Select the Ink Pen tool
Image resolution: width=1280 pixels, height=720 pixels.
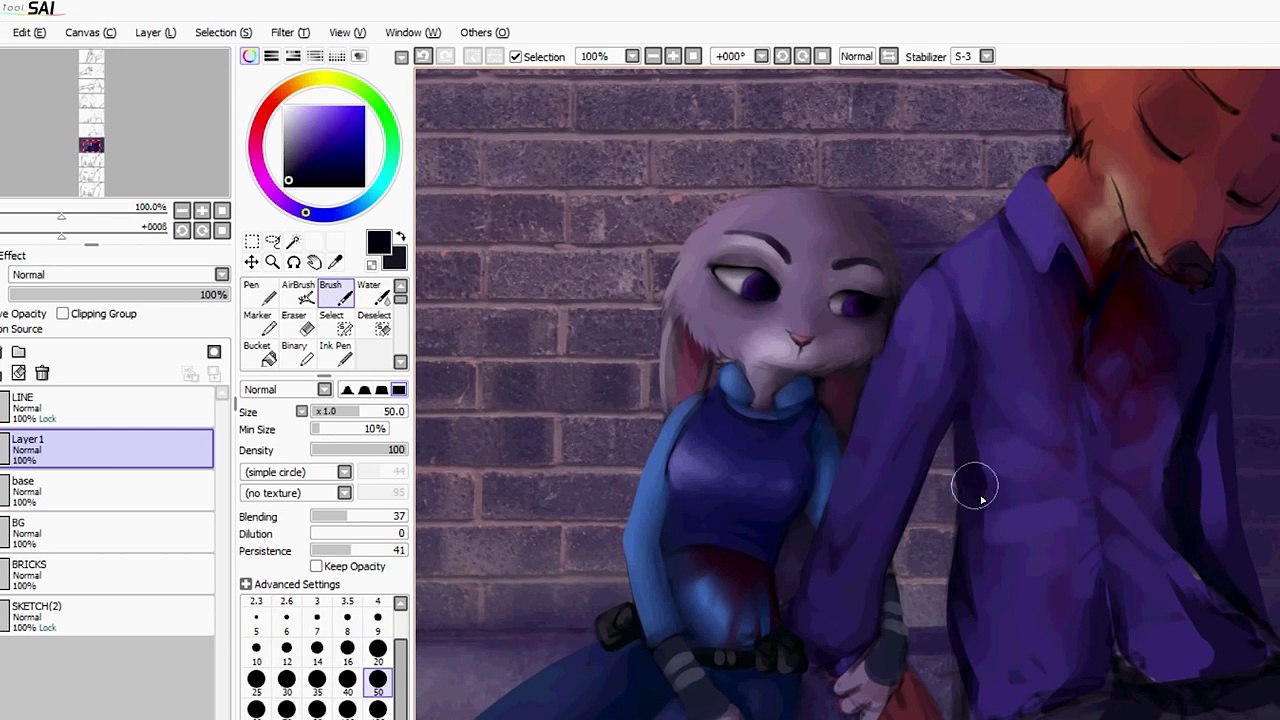[336, 353]
